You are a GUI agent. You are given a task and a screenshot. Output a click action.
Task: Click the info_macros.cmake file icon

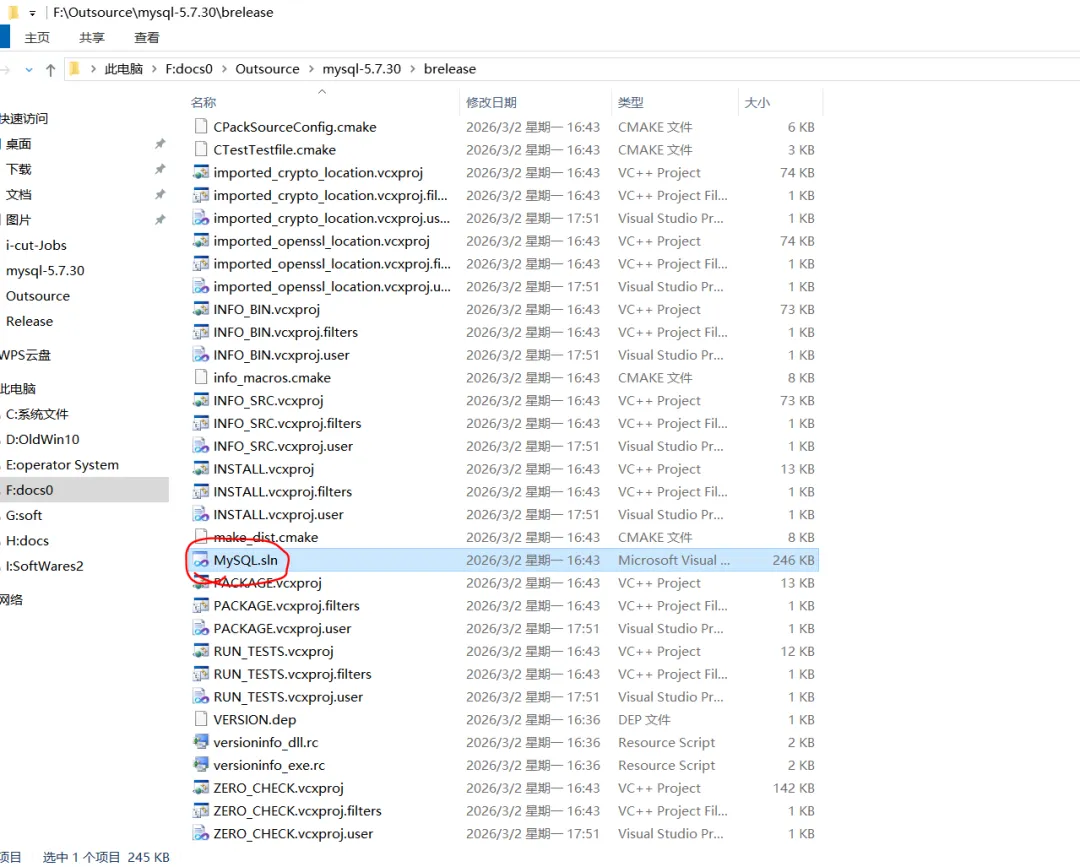point(200,377)
